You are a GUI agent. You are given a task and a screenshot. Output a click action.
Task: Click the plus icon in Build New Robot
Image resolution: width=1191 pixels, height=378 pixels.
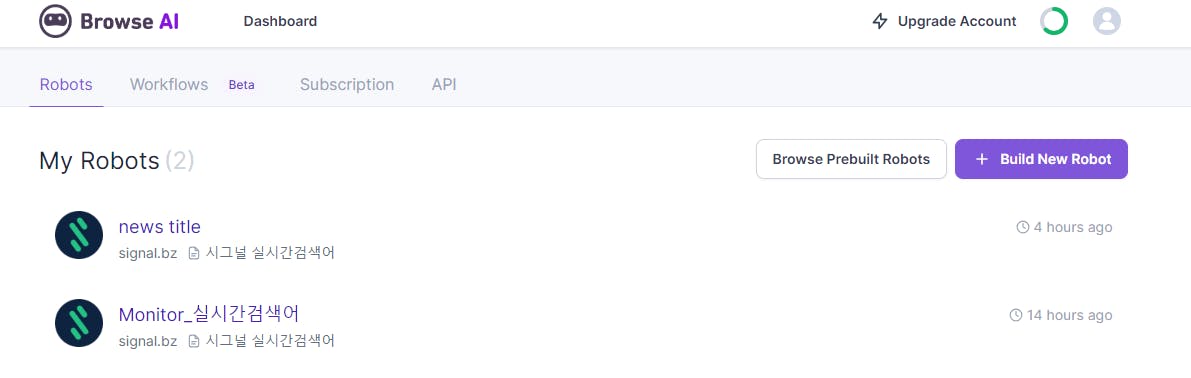[x=981, y=159]
